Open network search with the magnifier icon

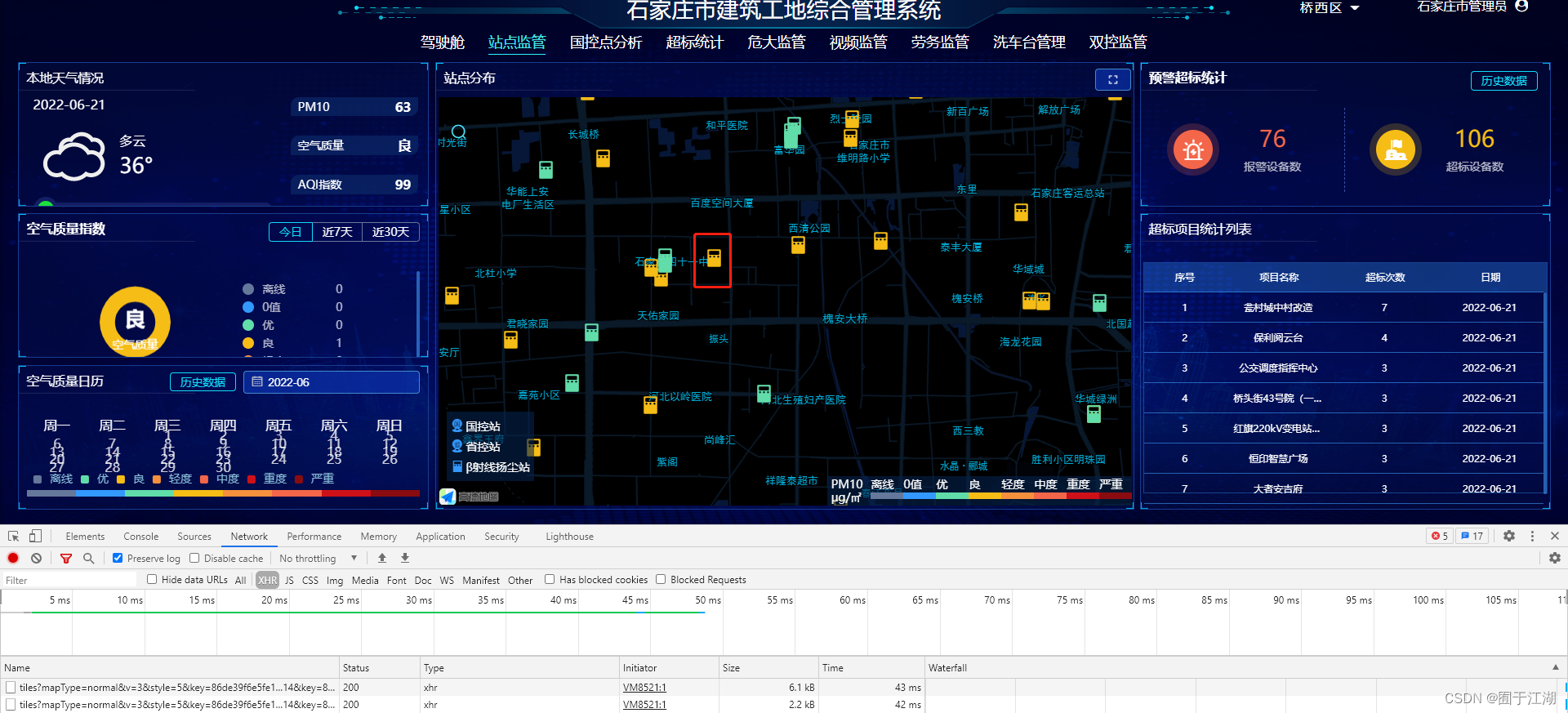(89, 559)
